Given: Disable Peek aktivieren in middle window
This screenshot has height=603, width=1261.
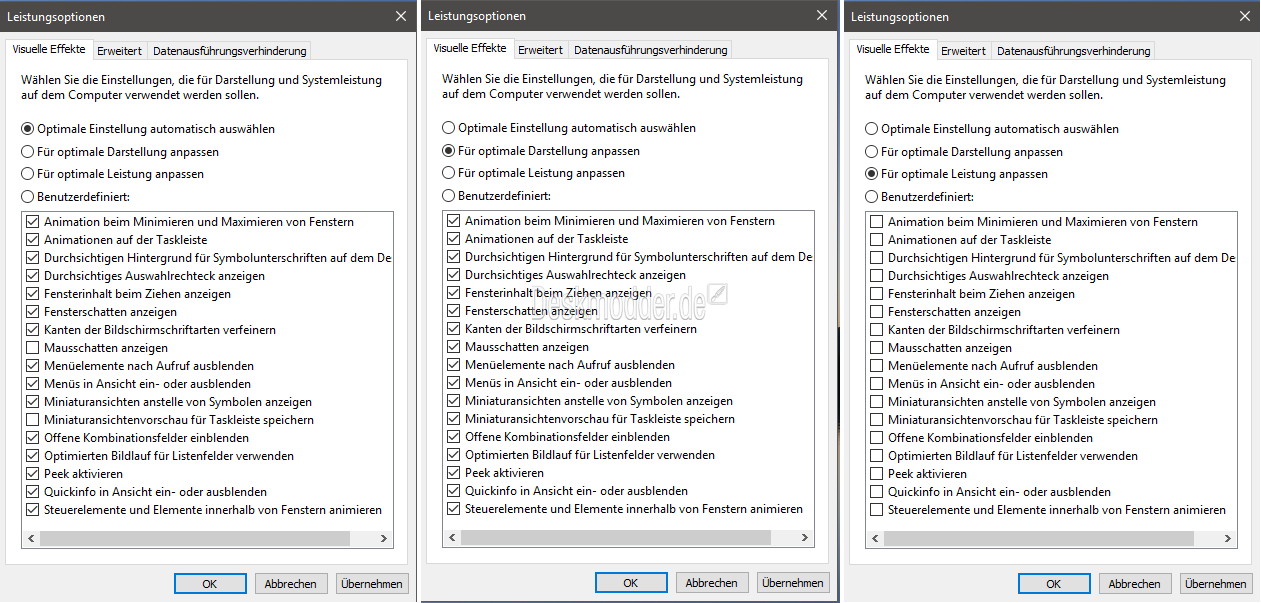Looking at the screenshot, I should [x=454, y=473].
